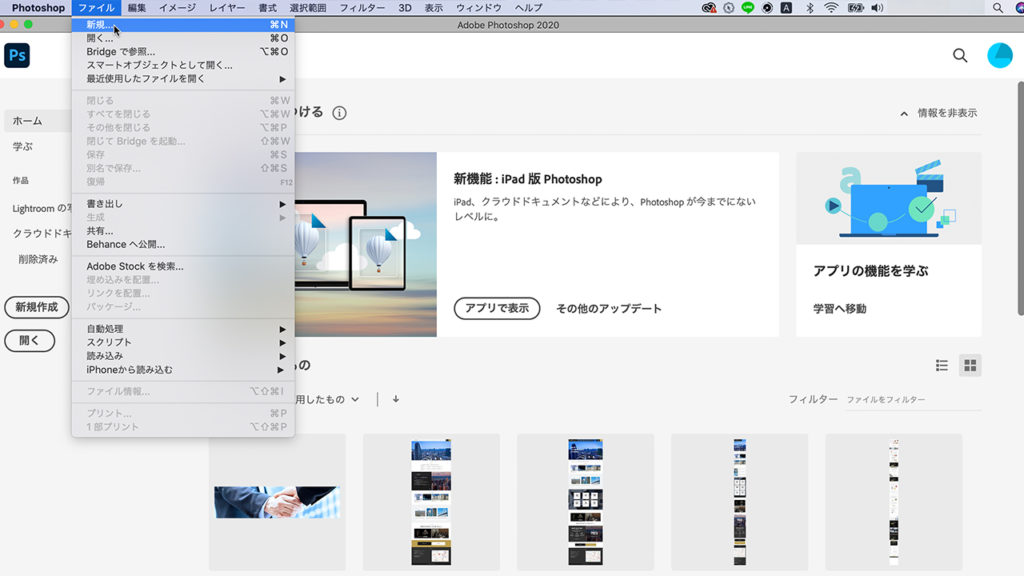
Task: Click the アプリで表示 button
Action: click(x=497, y=308)
